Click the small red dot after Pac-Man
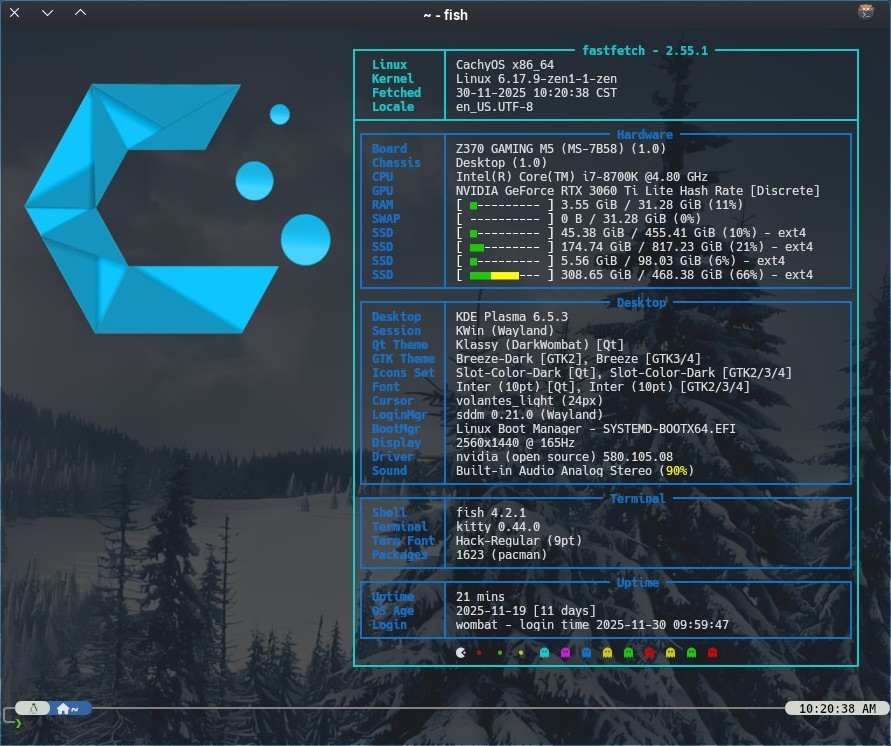The width and height of the screenshot is (891, 746). point(479,653)
